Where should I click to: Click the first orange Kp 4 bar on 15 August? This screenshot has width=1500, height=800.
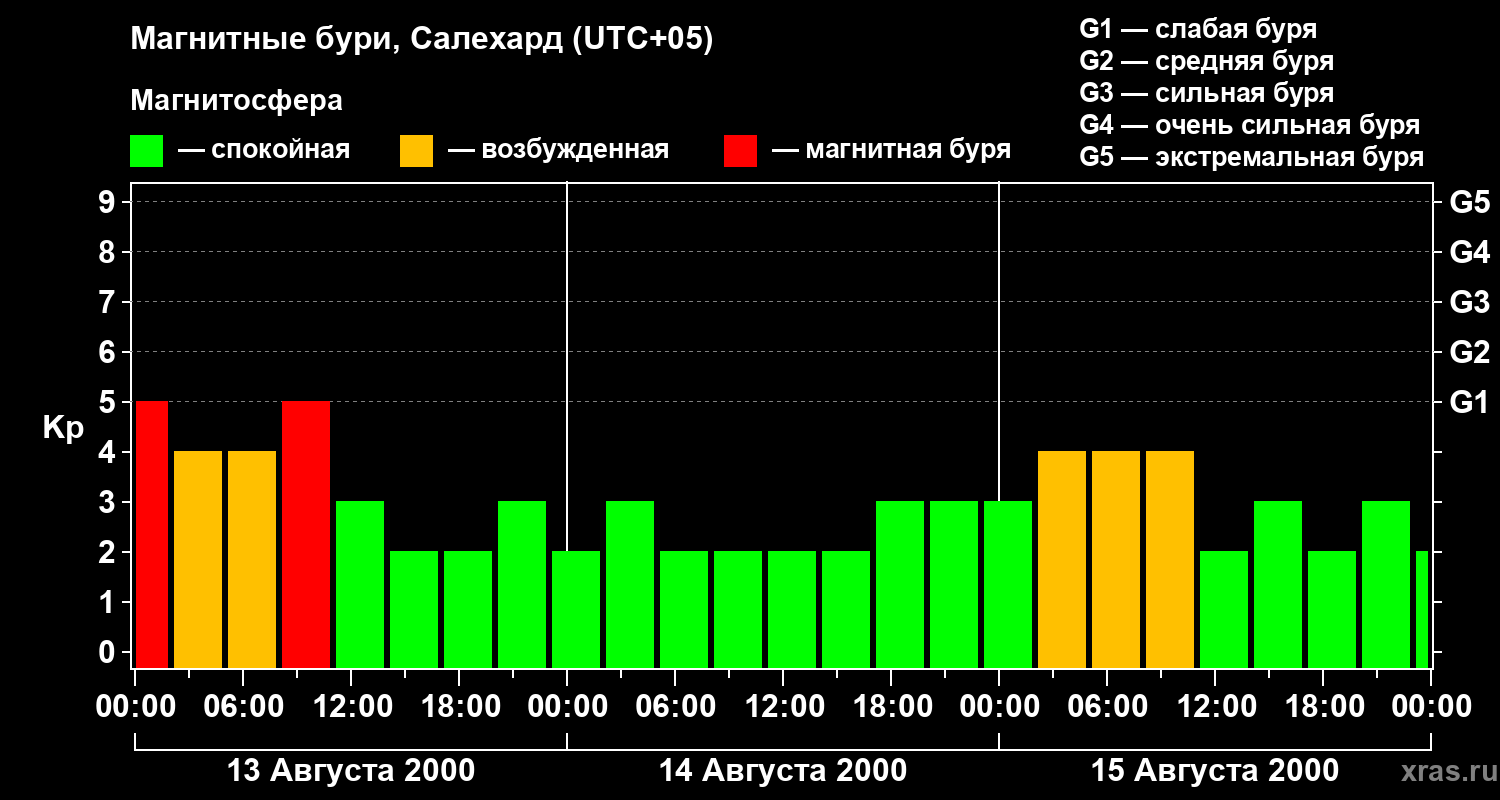(x=1062, y=559)
